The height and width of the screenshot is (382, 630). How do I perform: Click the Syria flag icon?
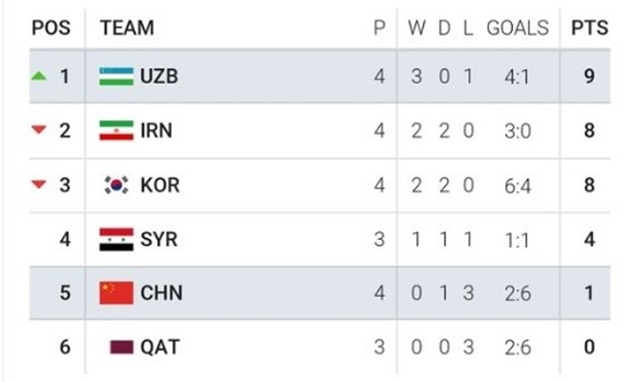(x=116, y=239)
